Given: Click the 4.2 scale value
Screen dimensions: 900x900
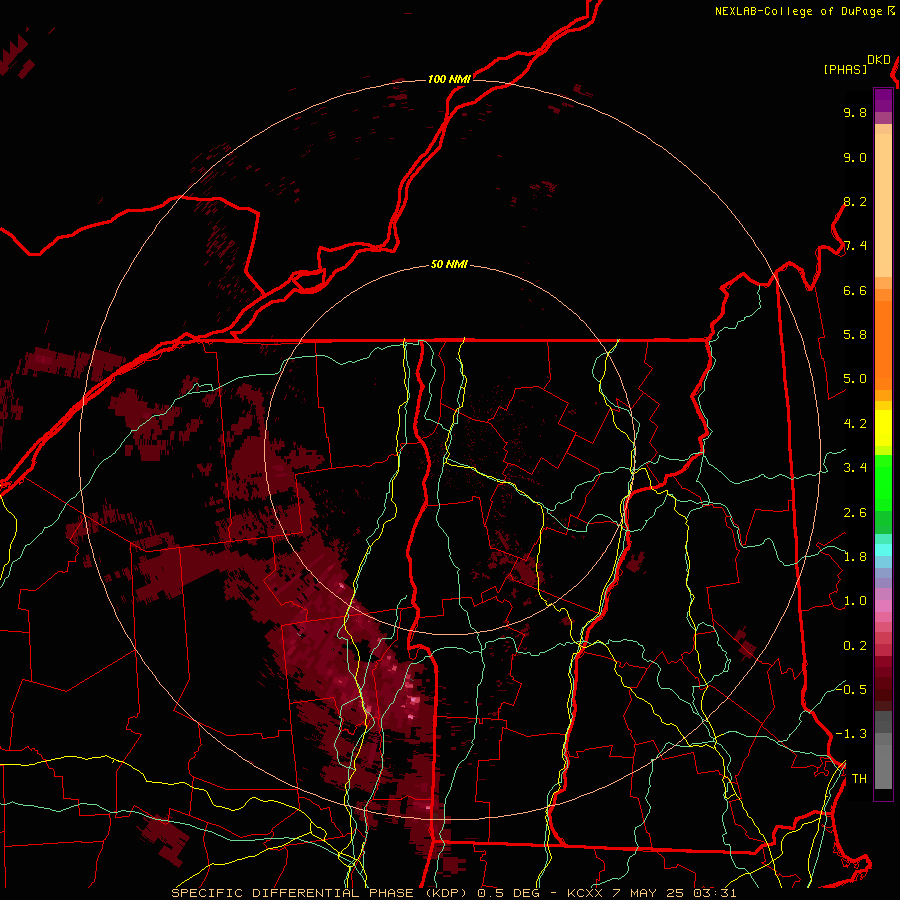Looking at the screenshot, I should pos(855,424).
